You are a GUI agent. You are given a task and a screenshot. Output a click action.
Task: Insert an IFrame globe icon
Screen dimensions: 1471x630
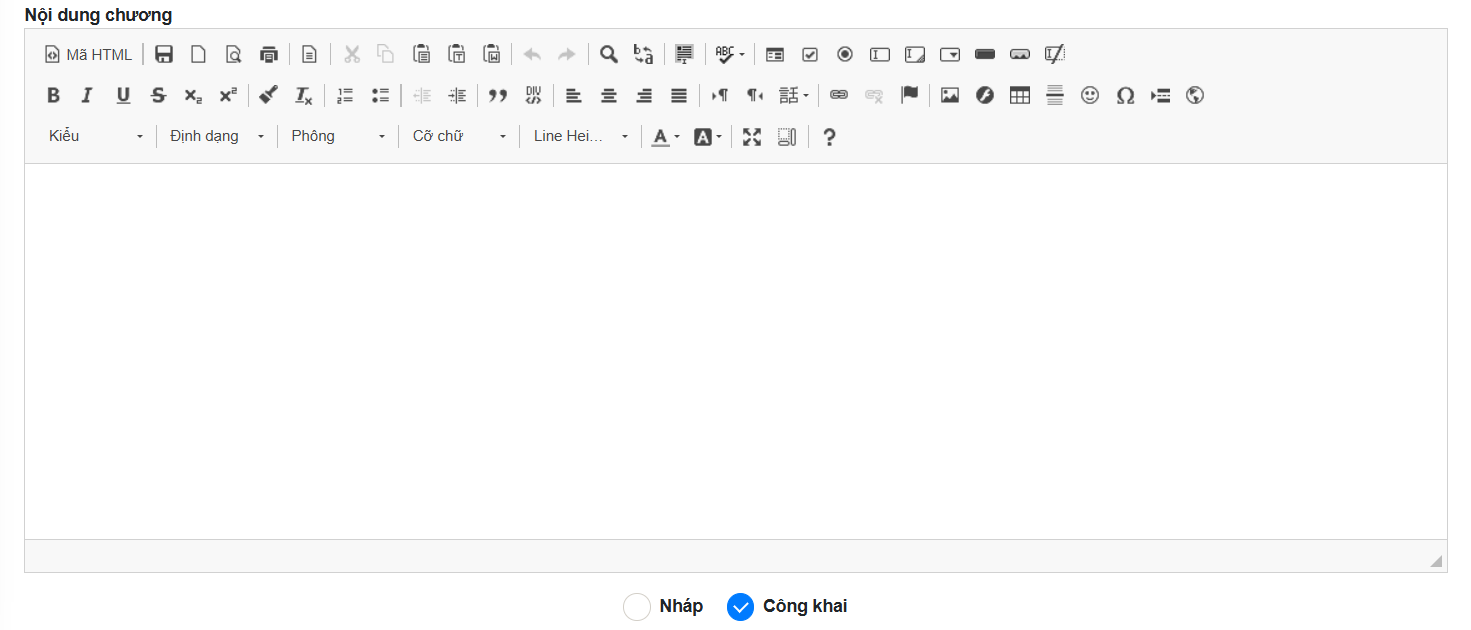coord(1195,95)
